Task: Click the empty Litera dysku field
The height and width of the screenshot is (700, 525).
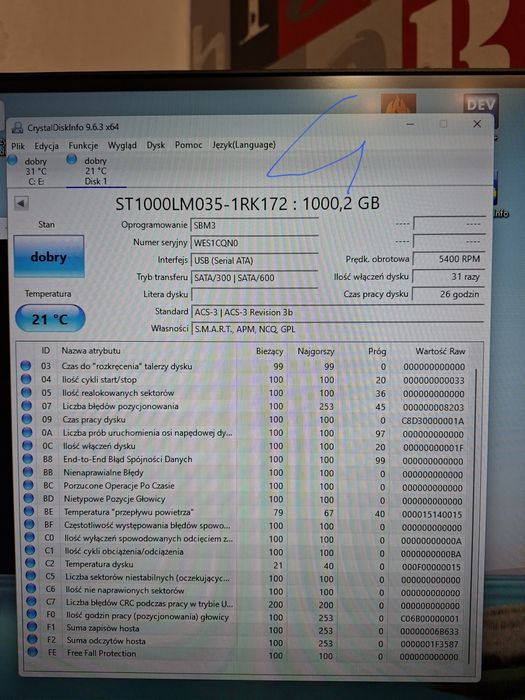Action: click(254, 295)
